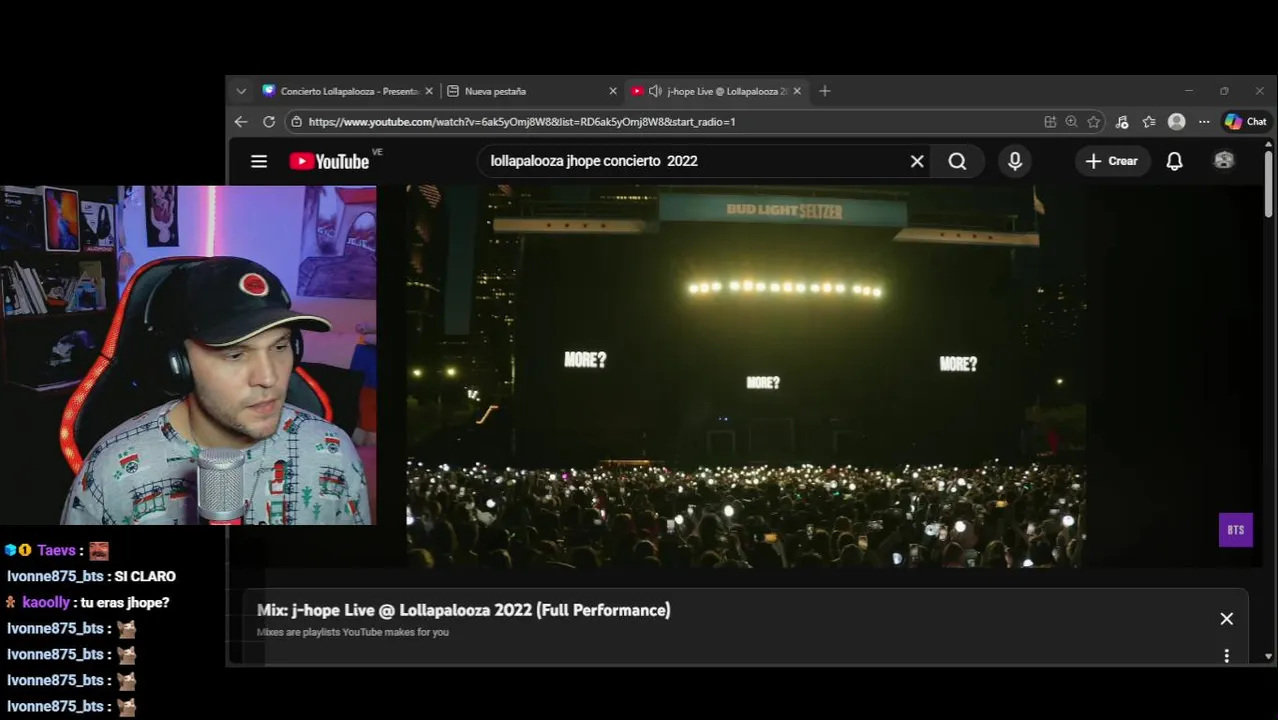This screenshot has height=720, width=1278.
Task: Open the browser profile icon
Action: (x=1177, y=122)
